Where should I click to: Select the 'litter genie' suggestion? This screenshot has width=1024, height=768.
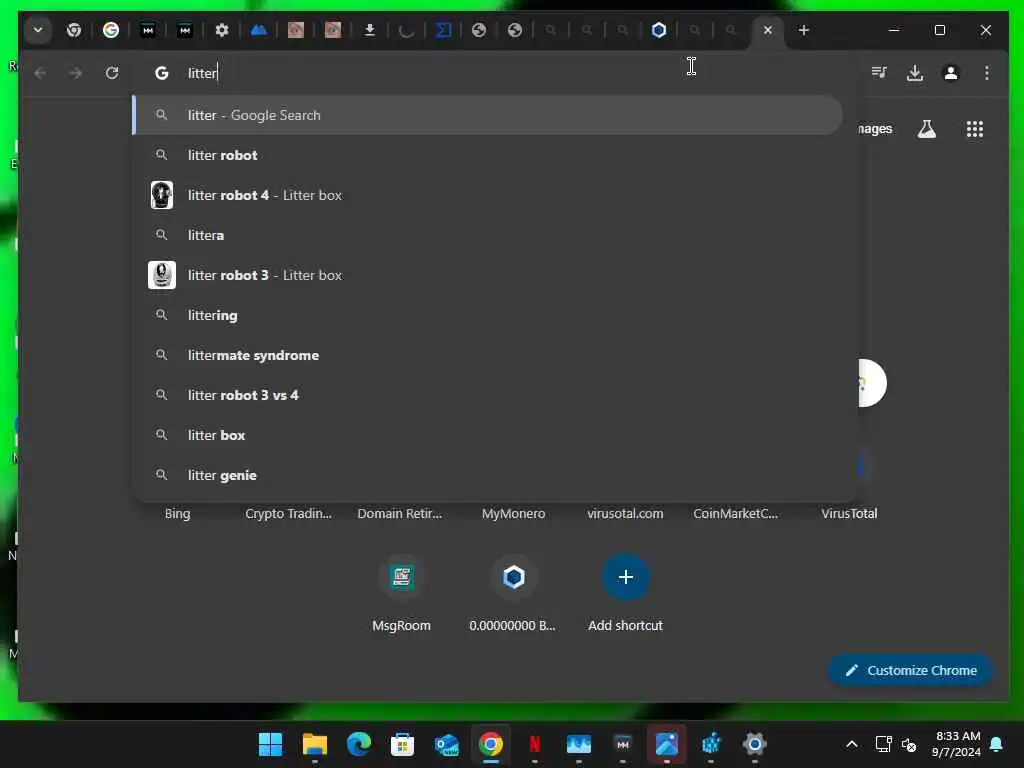(487, 475)
